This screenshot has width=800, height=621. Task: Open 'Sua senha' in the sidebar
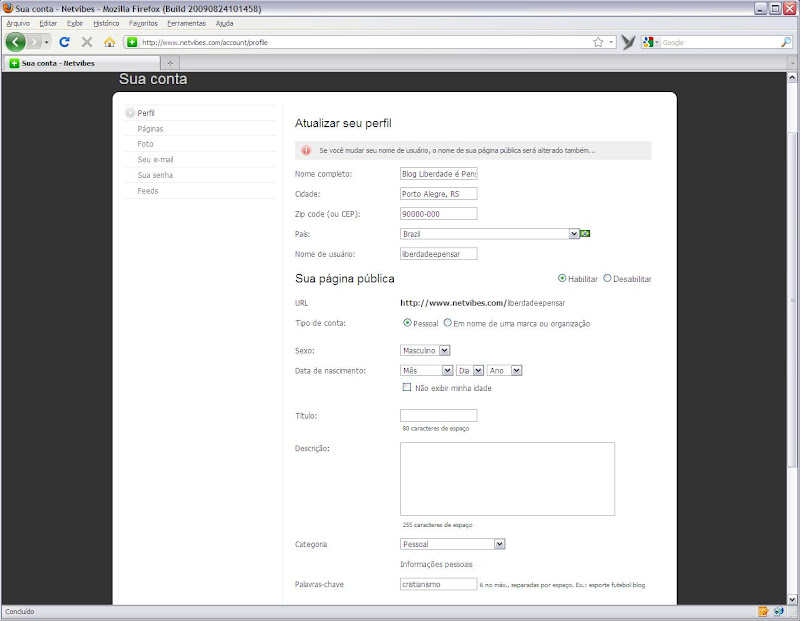click(x=155, y=175)
